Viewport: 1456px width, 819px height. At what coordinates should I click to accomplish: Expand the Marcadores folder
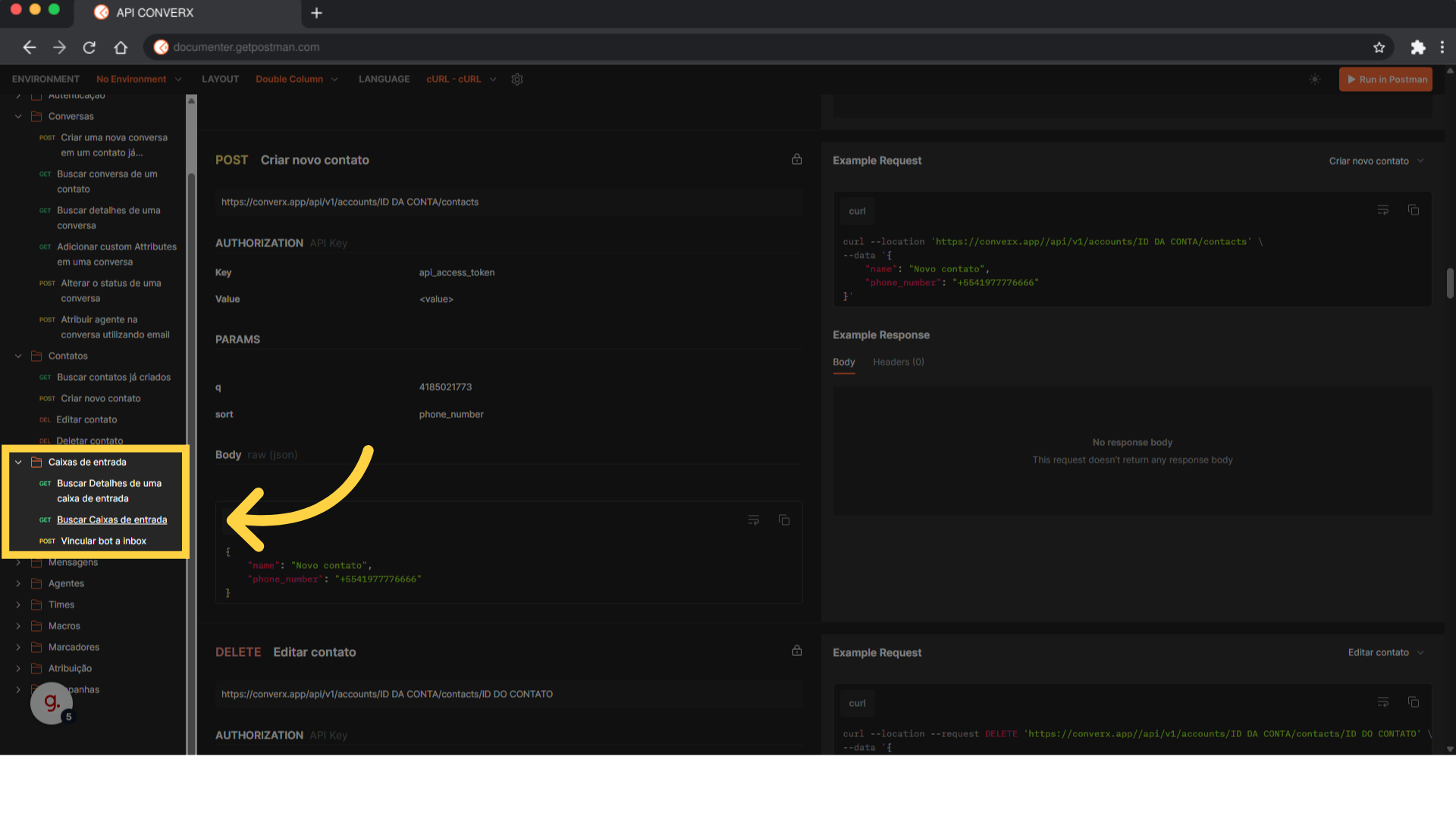pyautogui.click(x=18, y=648)
